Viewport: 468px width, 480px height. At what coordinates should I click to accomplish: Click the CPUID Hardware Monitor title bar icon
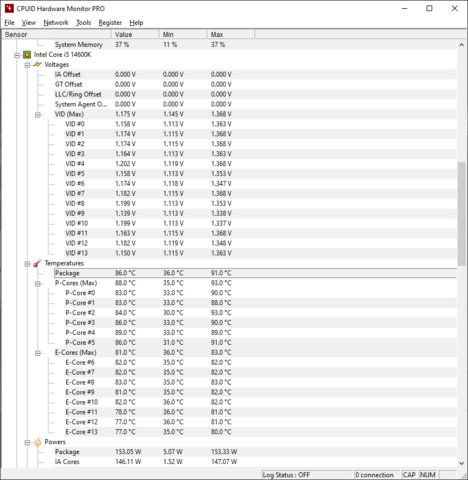pos(9,8)
